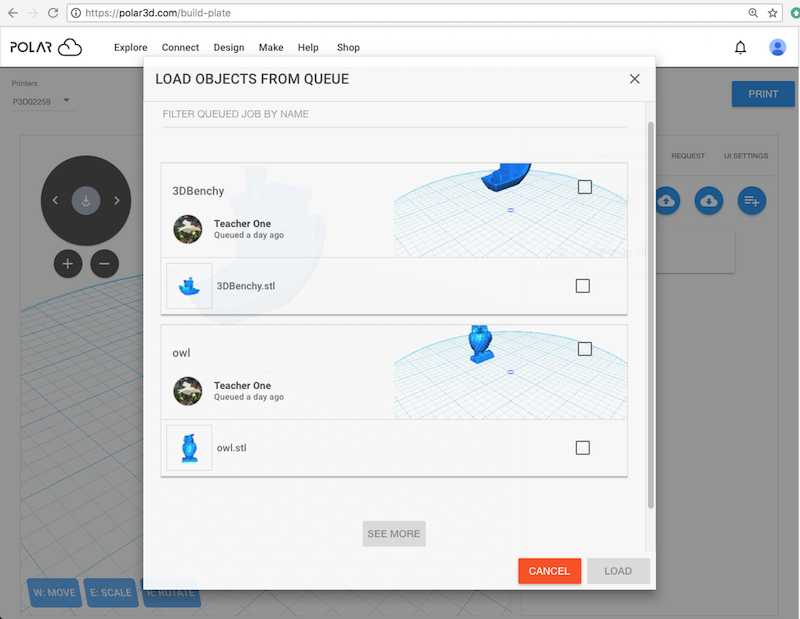
Task: Select the owl job checkbox
Action: click(585, 349)
